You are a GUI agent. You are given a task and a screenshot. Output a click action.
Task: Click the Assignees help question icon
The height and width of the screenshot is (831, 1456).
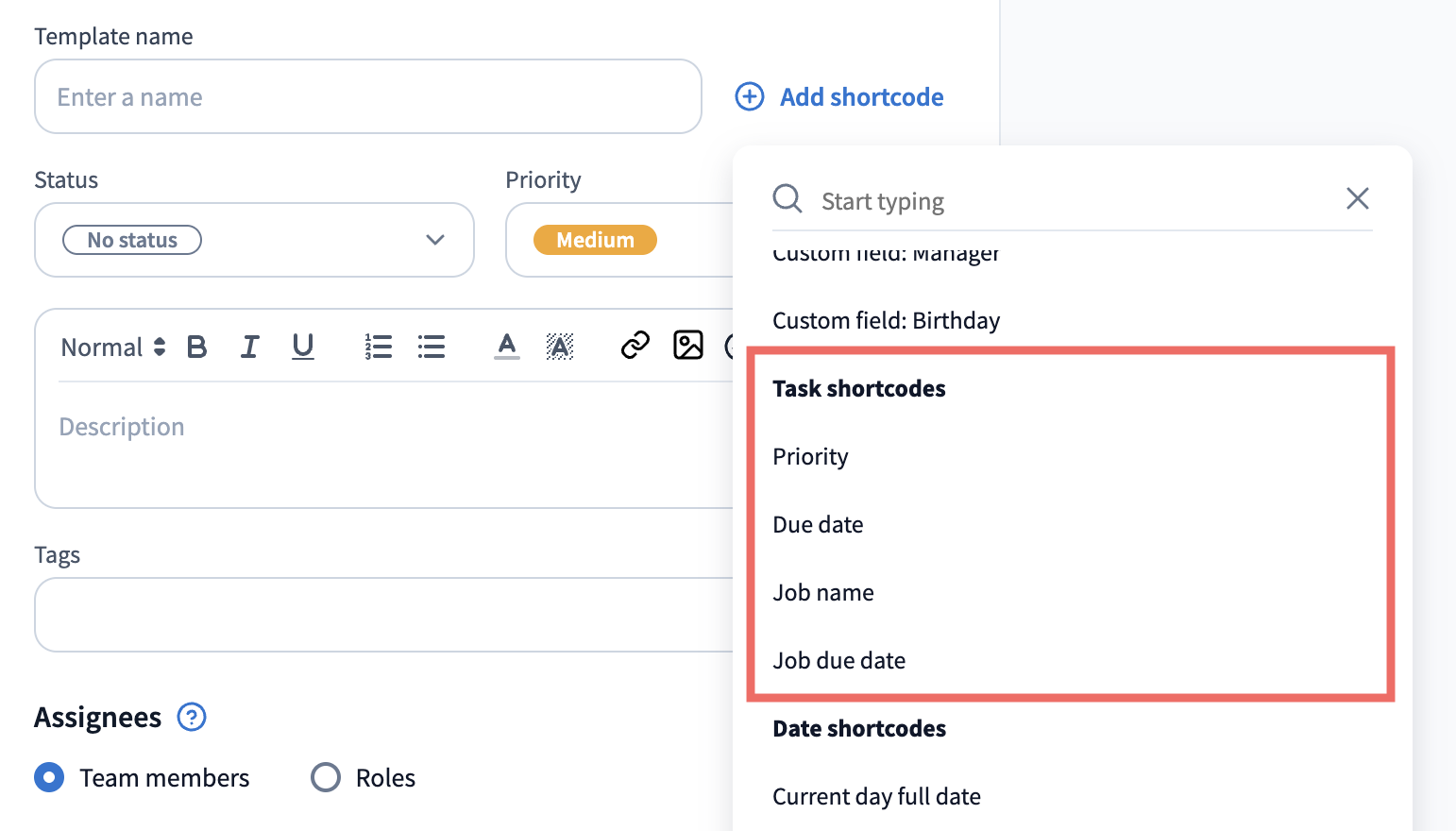(x=192, y=717)
